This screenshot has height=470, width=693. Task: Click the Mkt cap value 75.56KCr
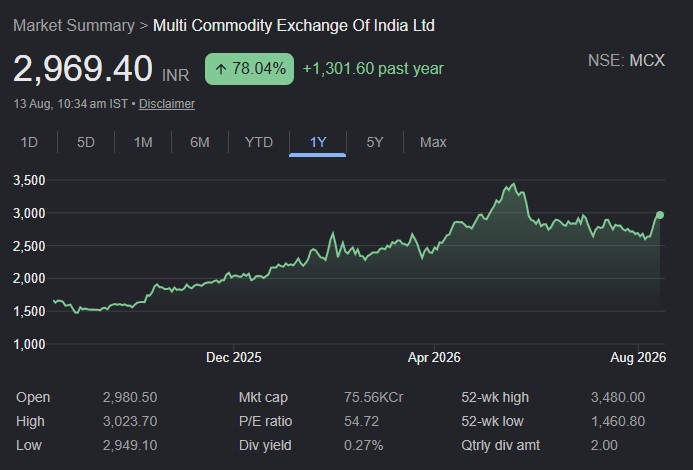[x=373, y=397]
